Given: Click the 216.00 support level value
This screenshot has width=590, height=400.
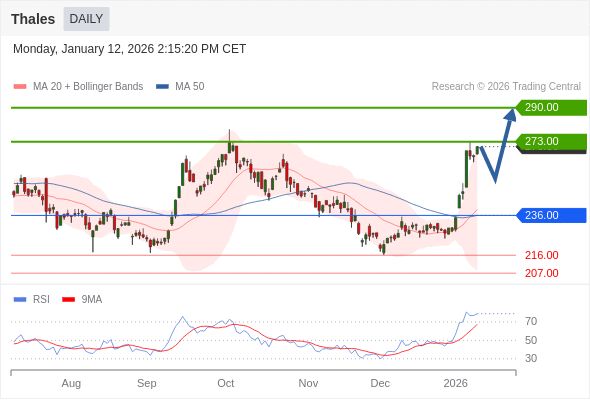Looking at the screenshot, I should (541, 256).
